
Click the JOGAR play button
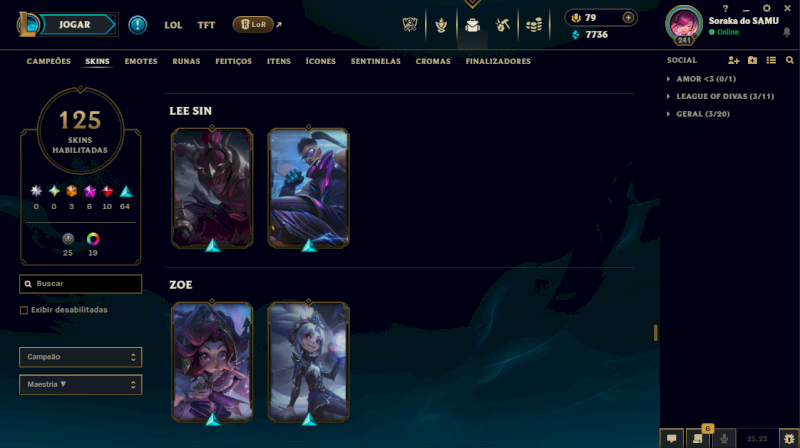[x=76, y=24]
